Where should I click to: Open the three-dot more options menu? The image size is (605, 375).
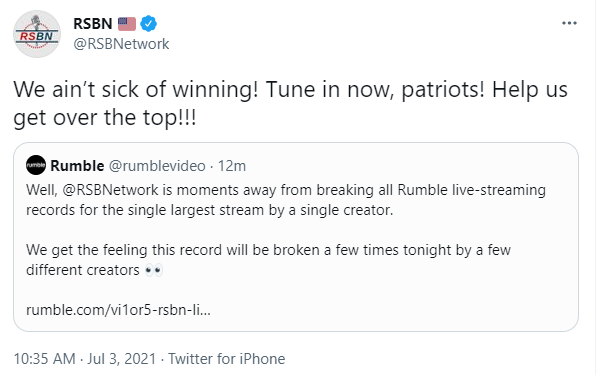click(569, 23)
